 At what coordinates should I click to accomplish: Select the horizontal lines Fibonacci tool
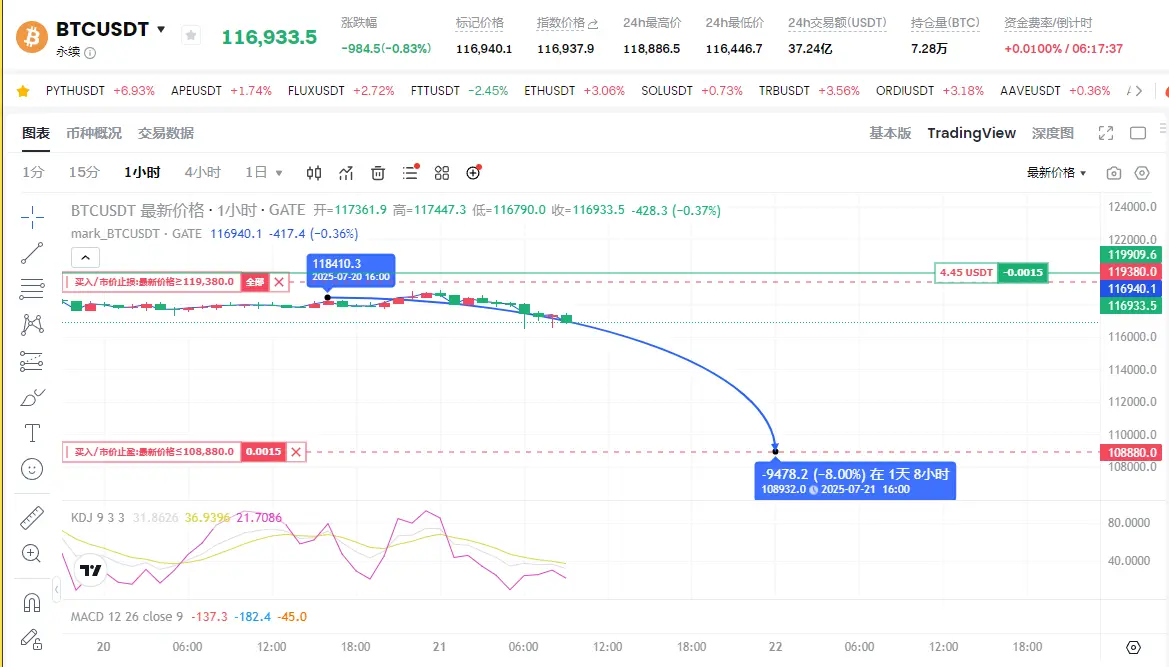click(32, 288)
